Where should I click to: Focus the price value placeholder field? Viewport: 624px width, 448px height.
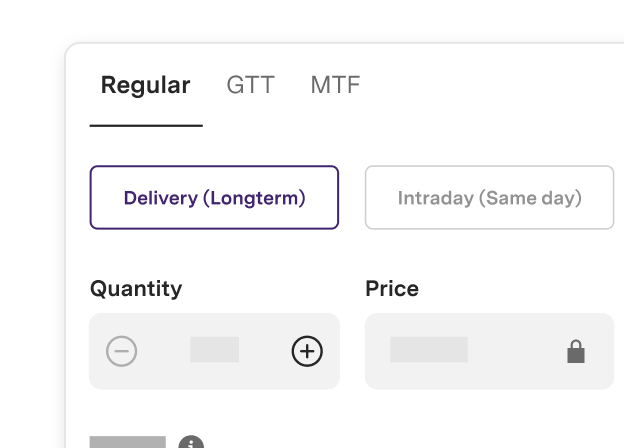429,350
